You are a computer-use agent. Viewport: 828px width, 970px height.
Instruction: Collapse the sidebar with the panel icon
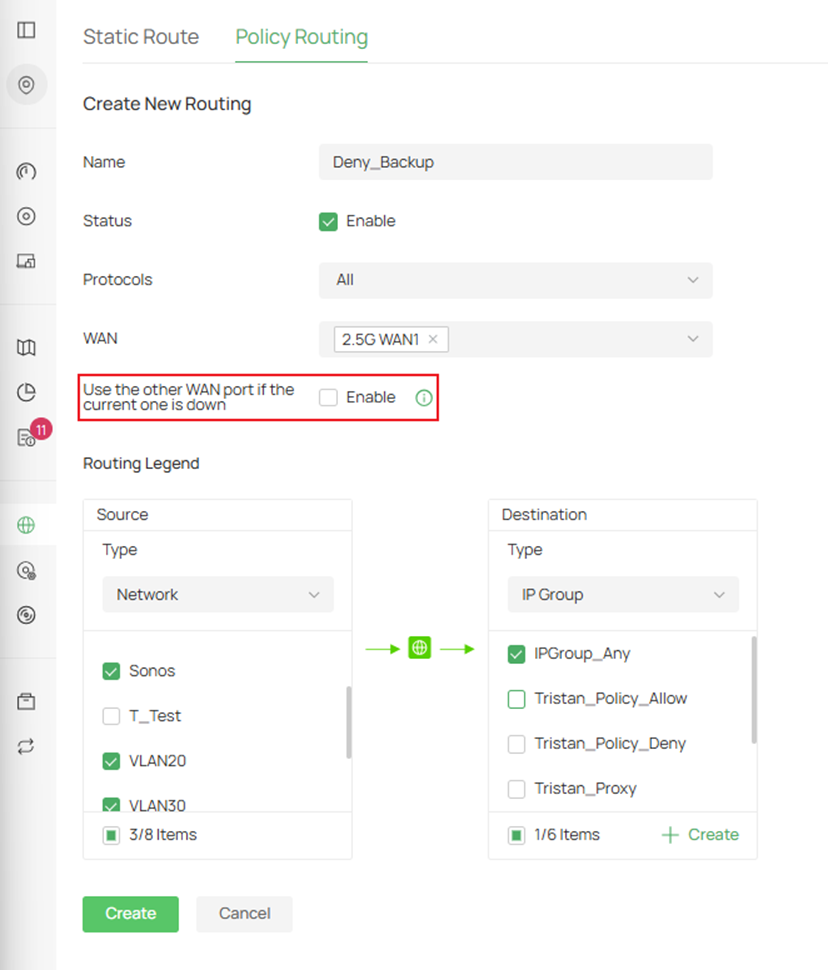coord(26,30)
